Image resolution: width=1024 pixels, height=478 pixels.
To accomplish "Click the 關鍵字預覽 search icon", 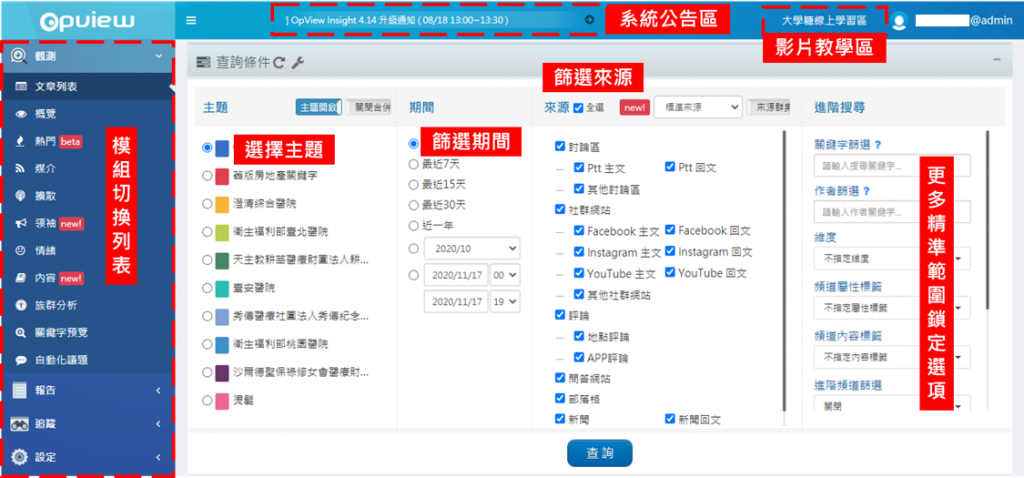I will (x=21, y=332).
